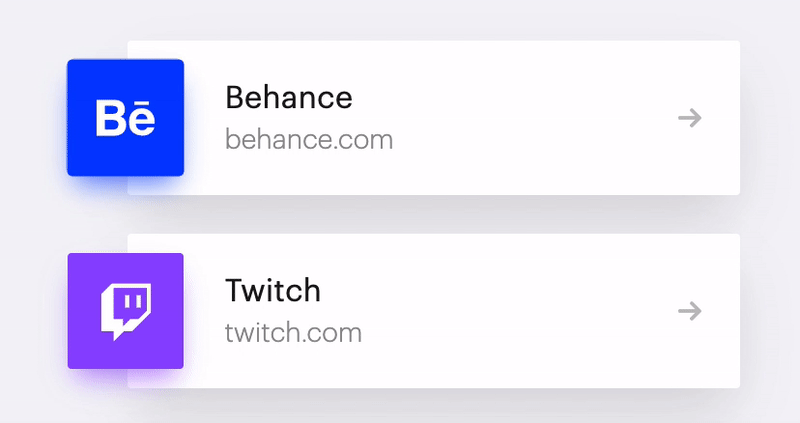Click the arrow on the Behance card
800x423 pixels.
(x=690, y=118)
